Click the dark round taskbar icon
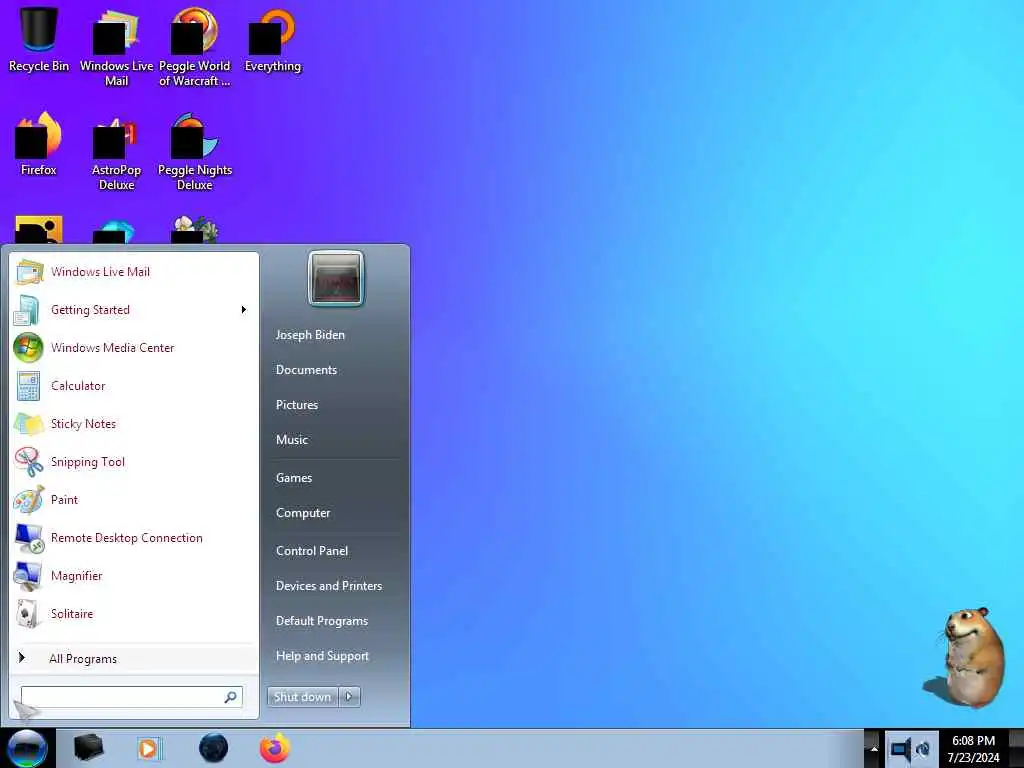 (x=214, y=748)
